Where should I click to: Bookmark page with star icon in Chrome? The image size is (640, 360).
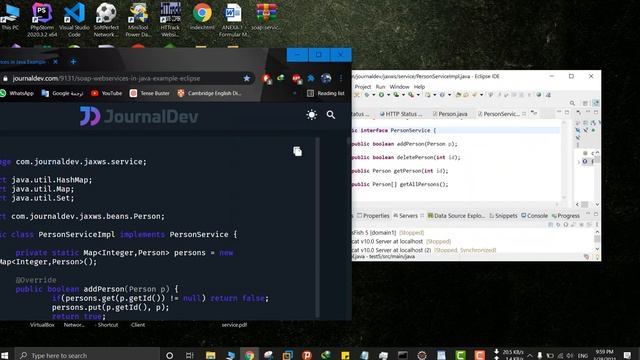click(x=247, y=78)
